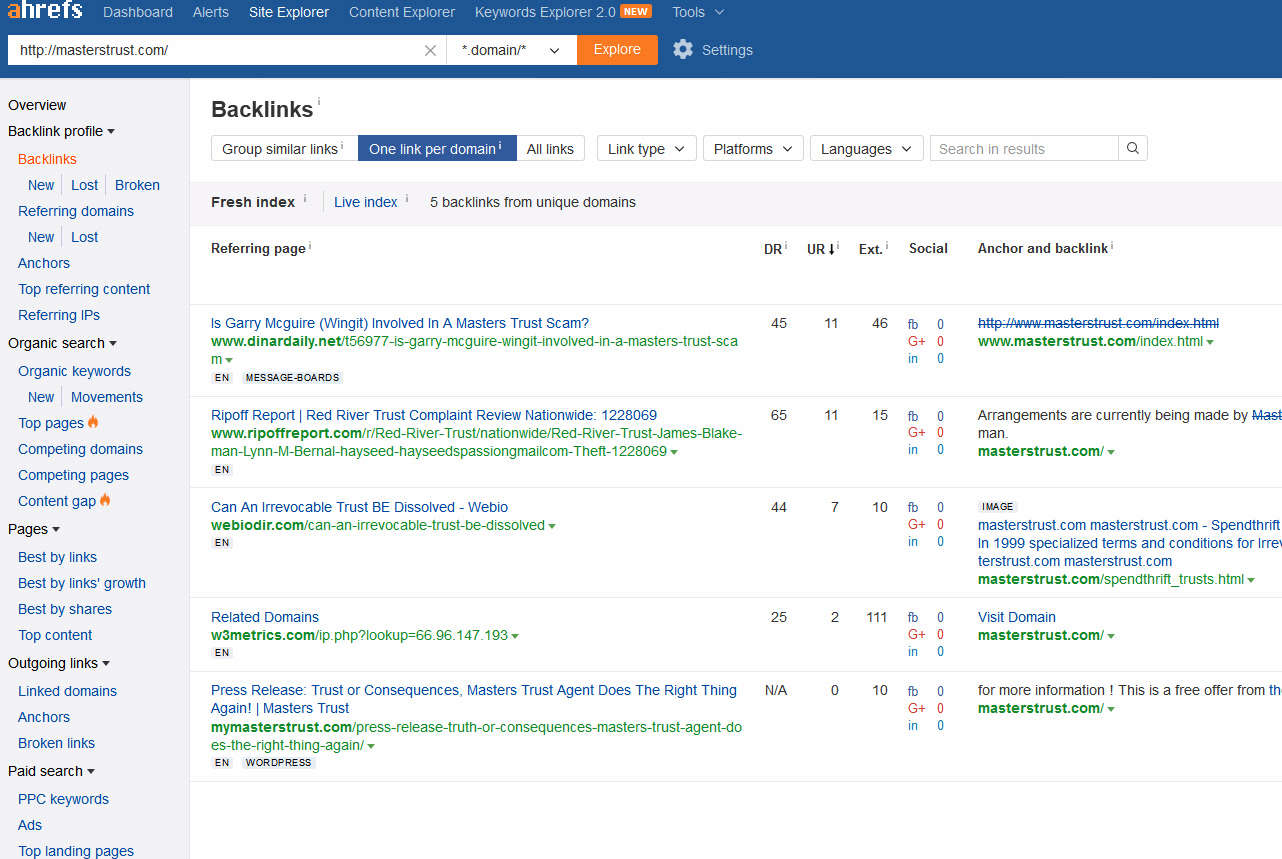The width and height of the screenshot is (1282, 859).
Task: Select Group similar links option
Action: pyautogui.click(x=284, y=148)
